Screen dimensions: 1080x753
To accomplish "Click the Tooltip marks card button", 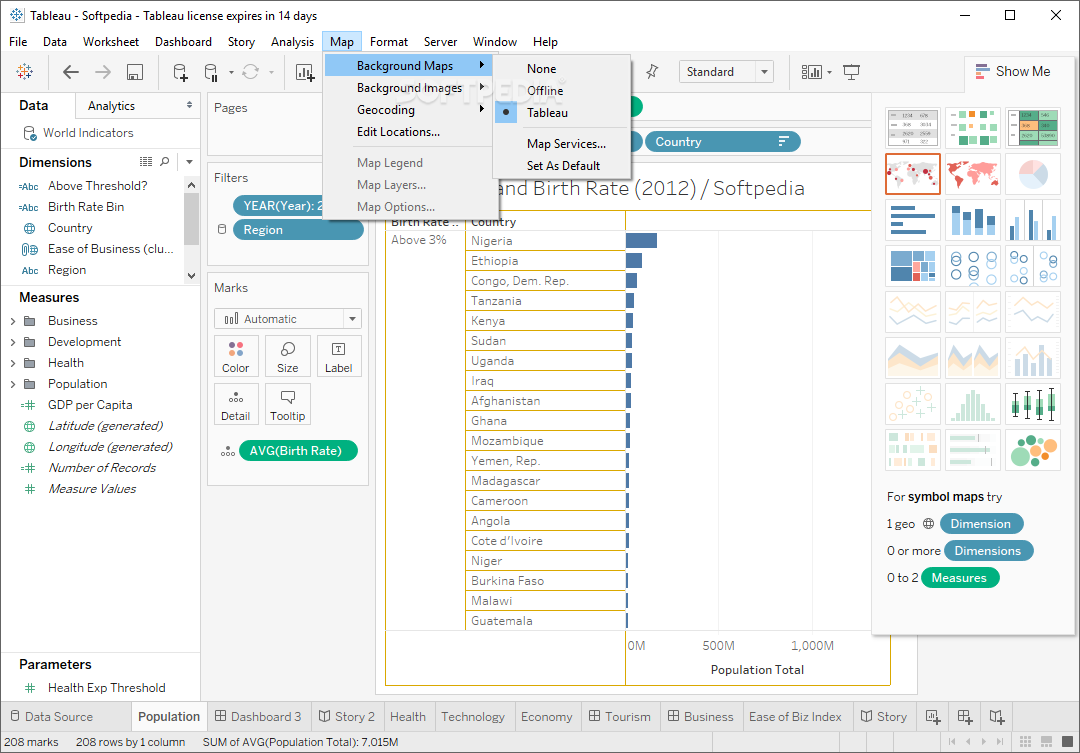I will point(287,404).
